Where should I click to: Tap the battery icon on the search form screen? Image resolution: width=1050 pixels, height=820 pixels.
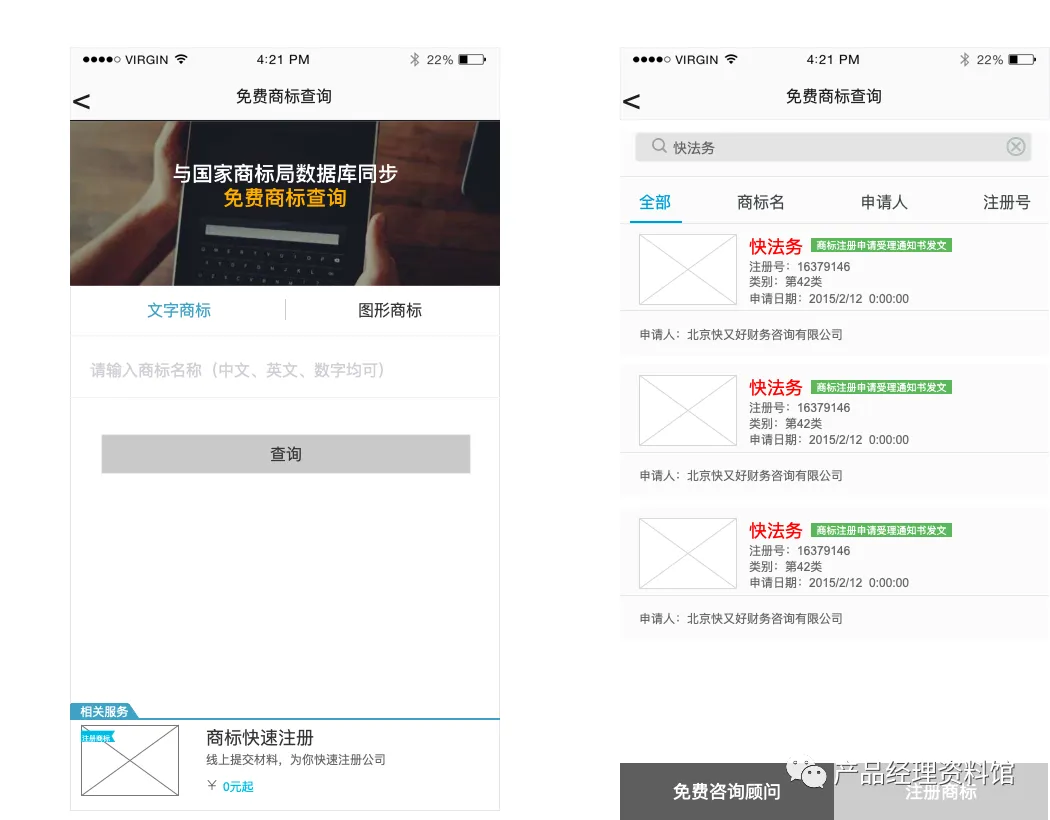[x=472, y=60]
